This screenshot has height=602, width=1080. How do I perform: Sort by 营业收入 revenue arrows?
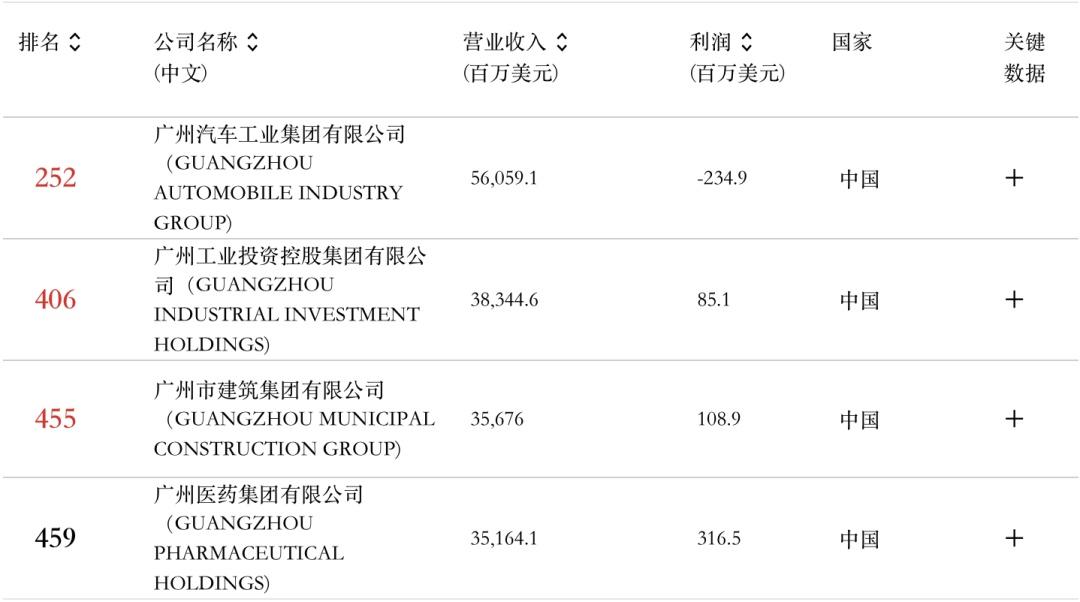click(x=562, y=43)
